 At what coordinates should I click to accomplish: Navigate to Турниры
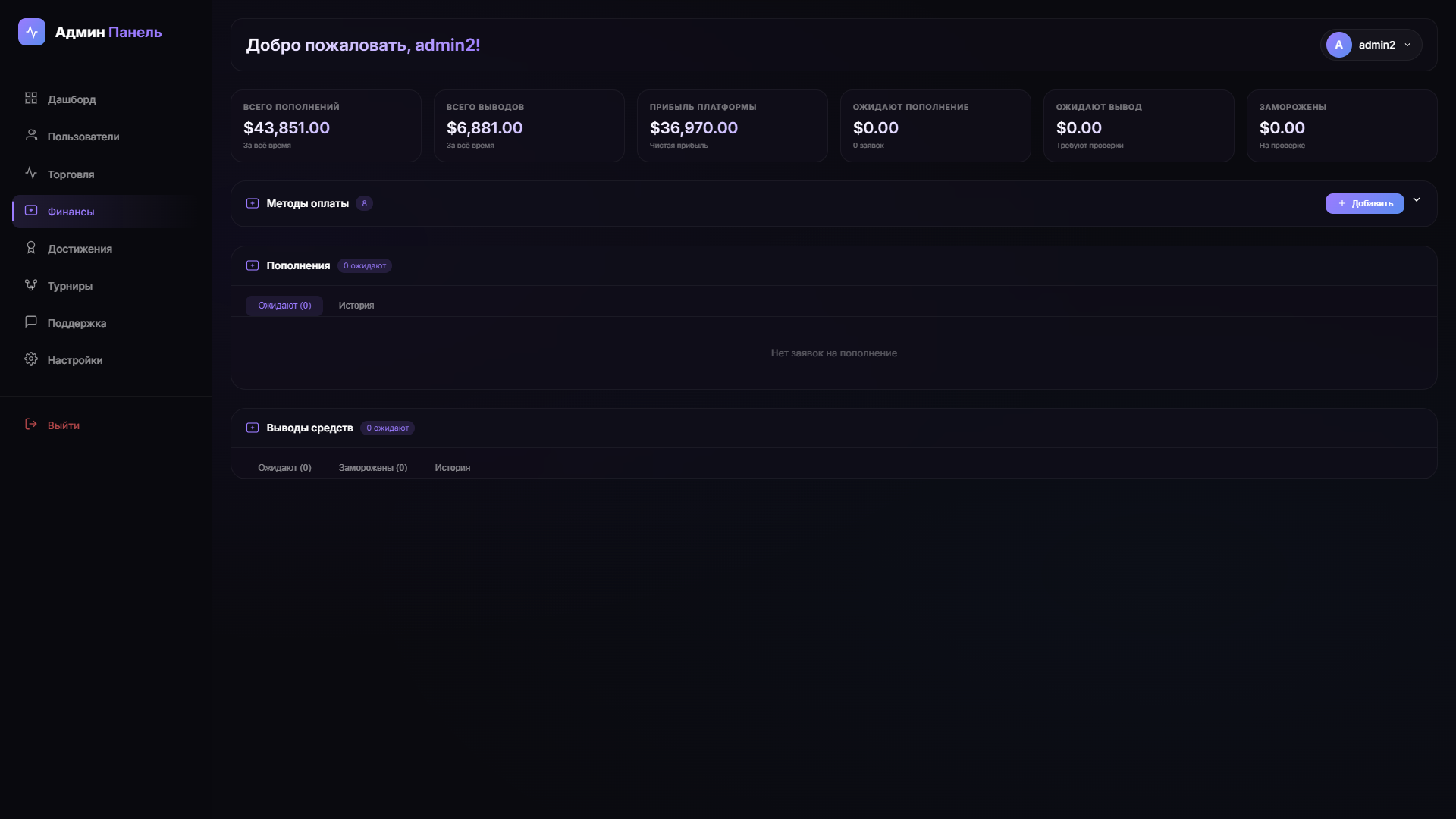pyautogui.click(x=106, y=285)
